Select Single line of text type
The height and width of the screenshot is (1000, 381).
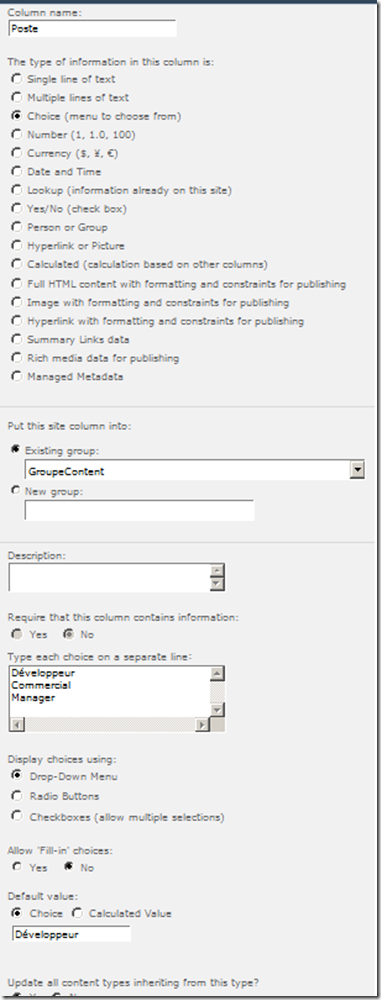click(17, 79)
